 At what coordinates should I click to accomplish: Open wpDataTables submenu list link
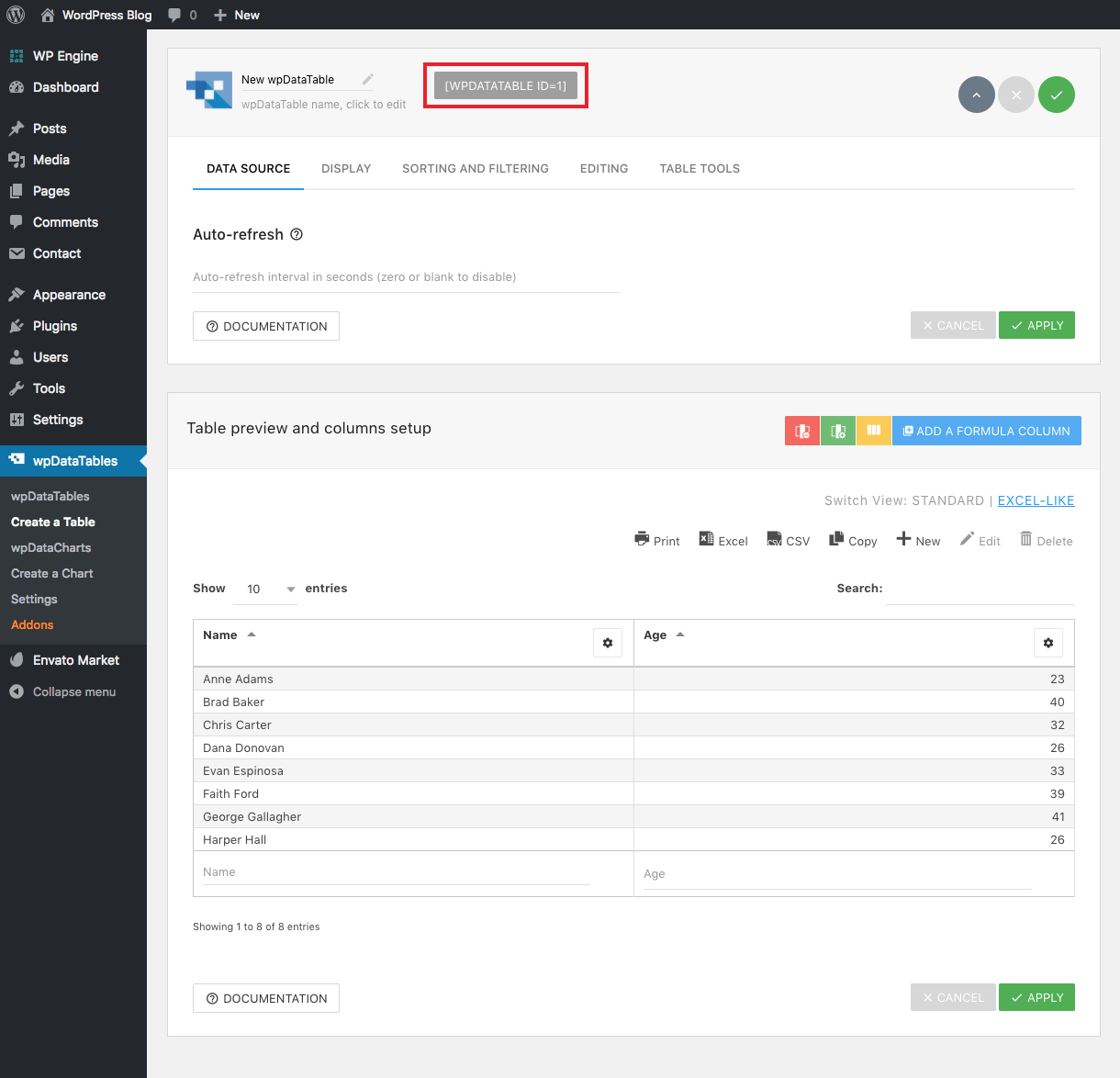50,496
